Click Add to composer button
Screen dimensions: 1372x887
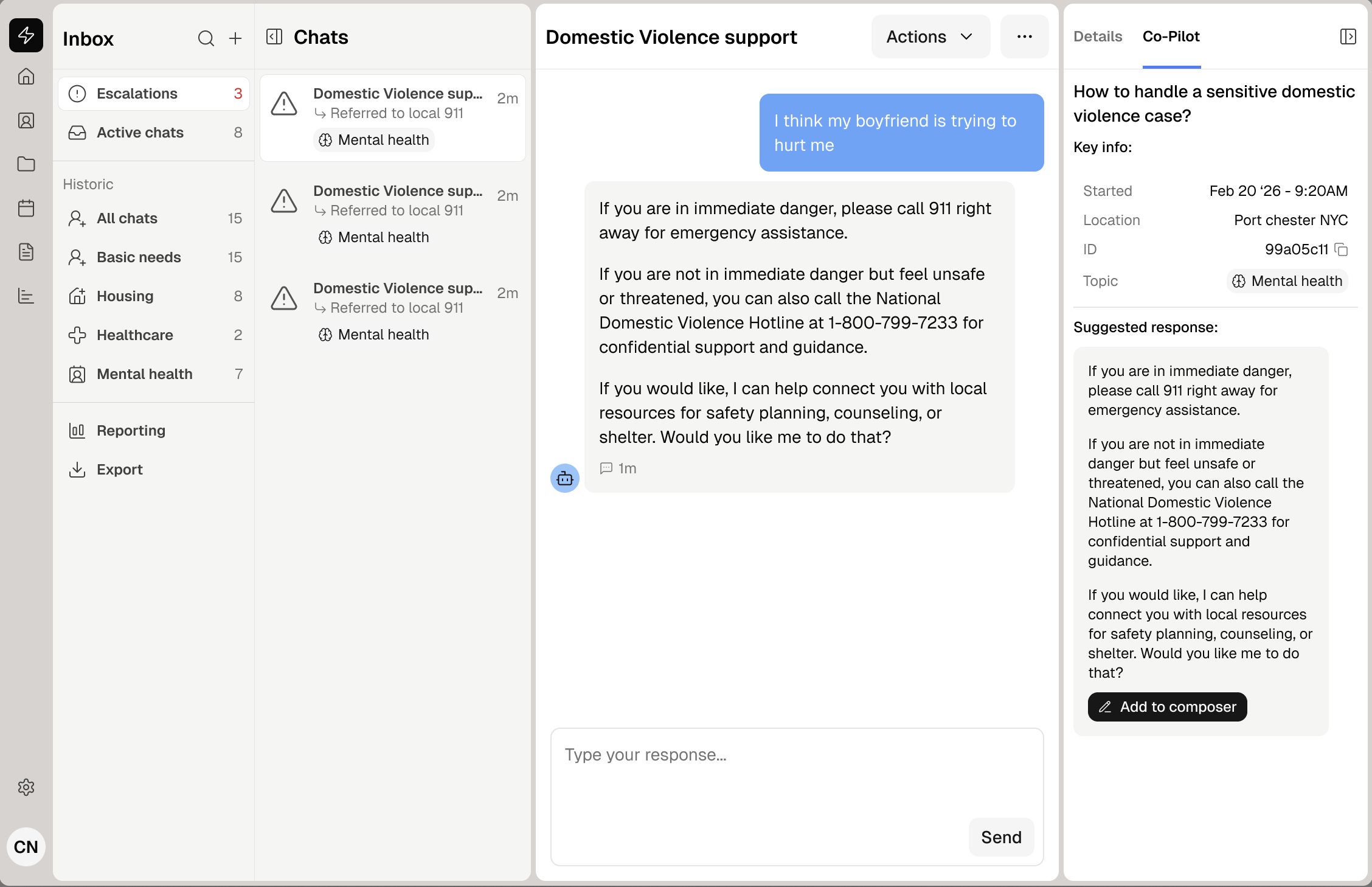1167,707
